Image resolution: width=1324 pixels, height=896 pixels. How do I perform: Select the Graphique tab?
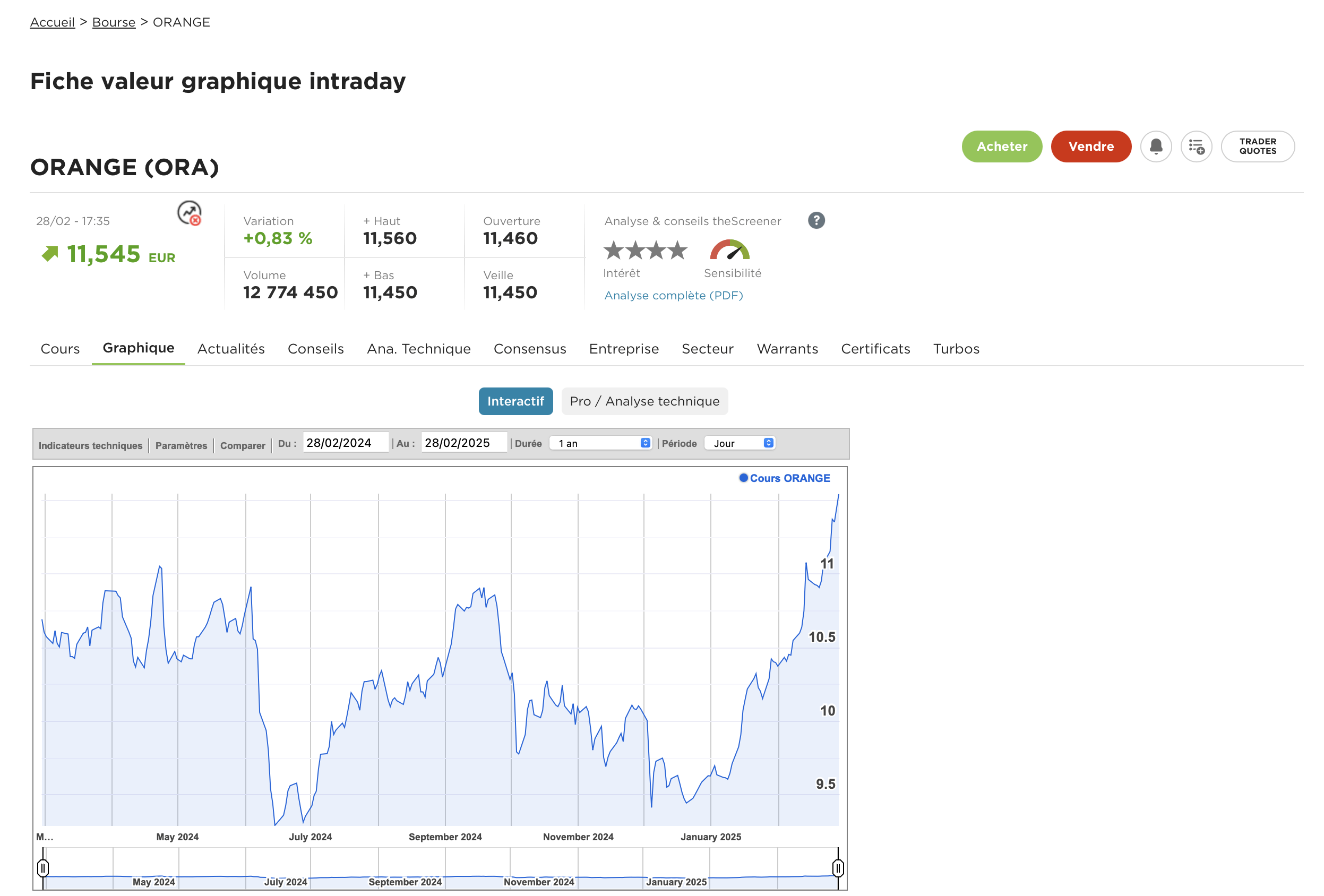[139, 348]
